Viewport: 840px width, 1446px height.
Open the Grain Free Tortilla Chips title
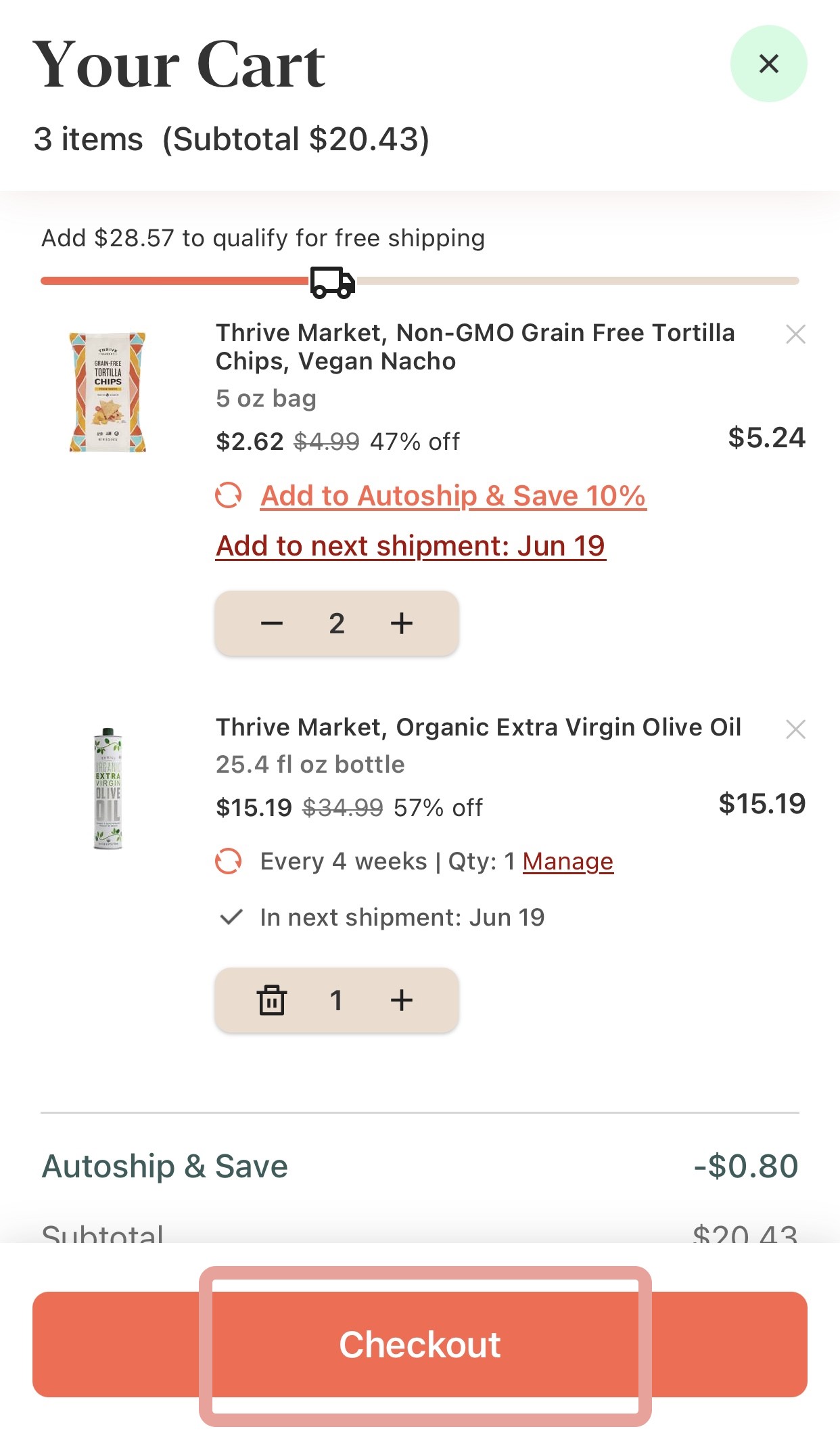tap(475, 347)
